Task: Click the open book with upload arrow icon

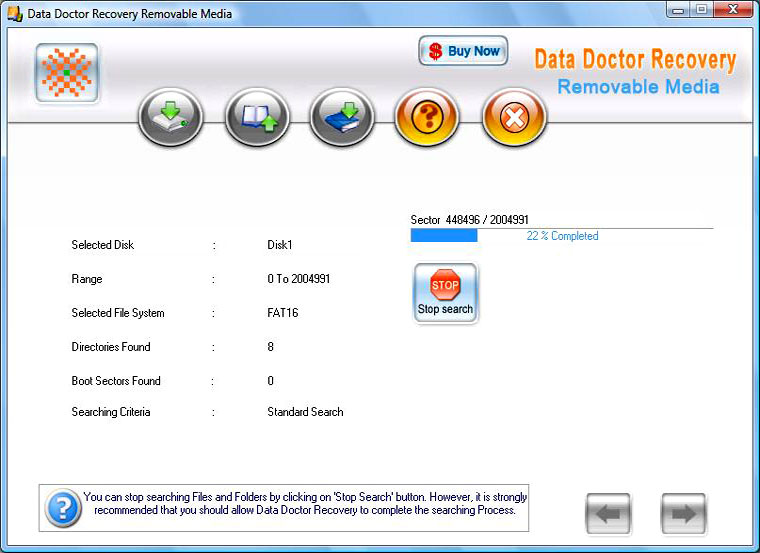Action: pos(257,117)
